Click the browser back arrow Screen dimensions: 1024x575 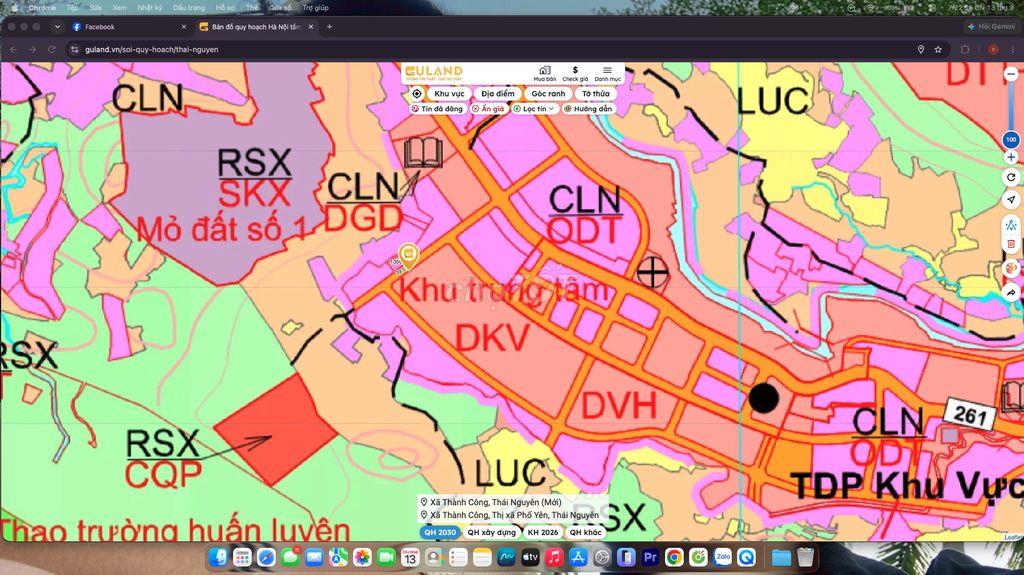point(13,49)
